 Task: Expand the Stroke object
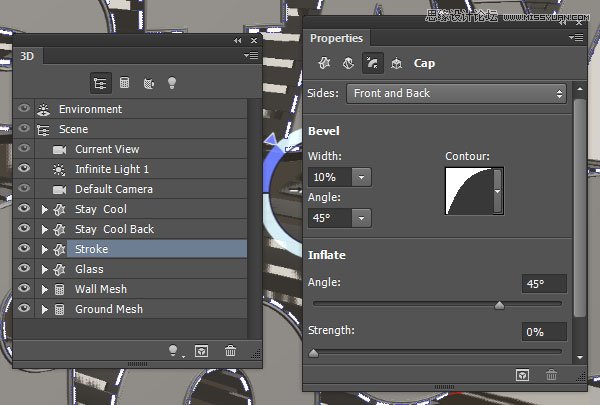[45, 250]
